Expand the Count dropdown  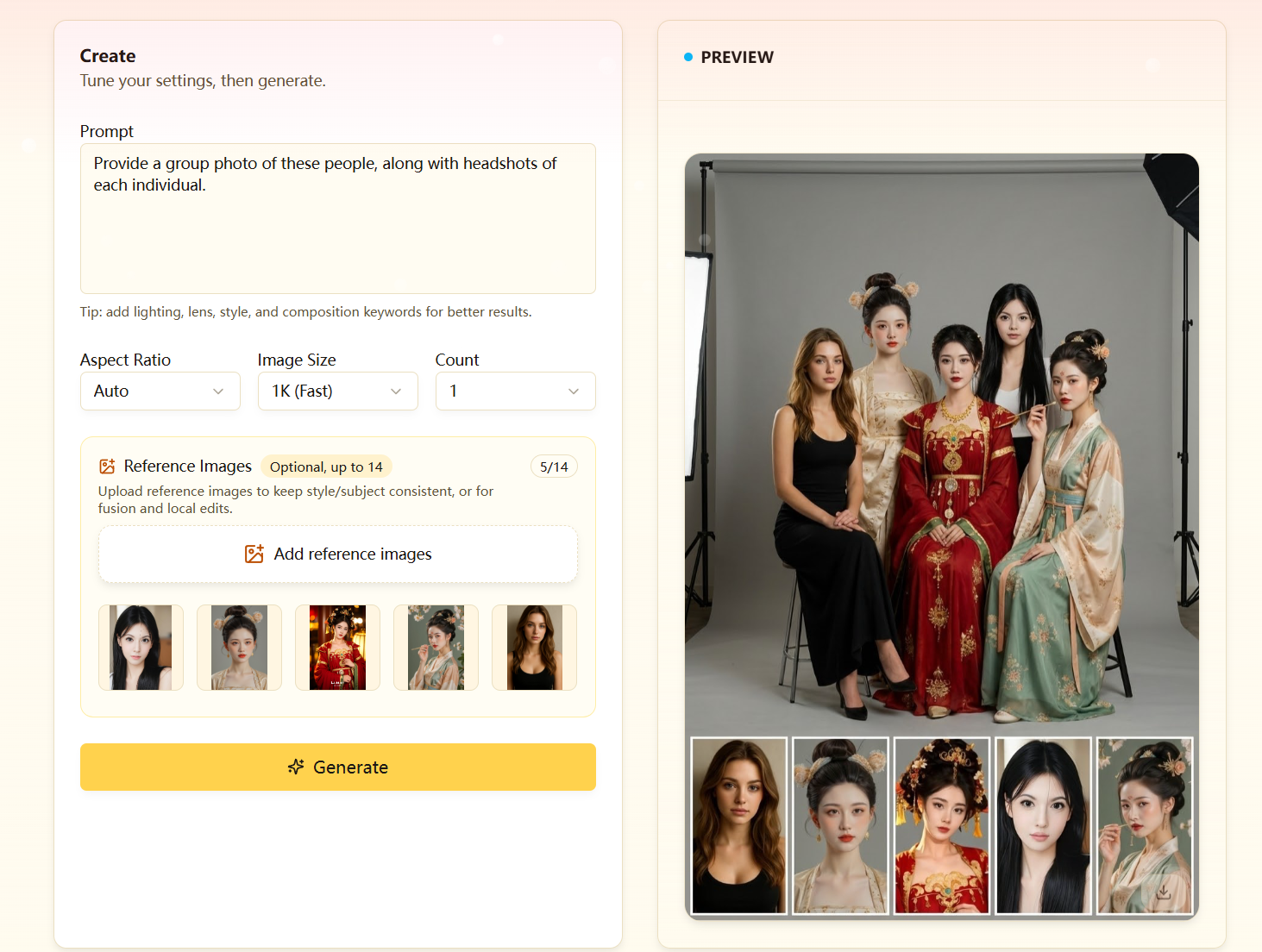(515, 391)
